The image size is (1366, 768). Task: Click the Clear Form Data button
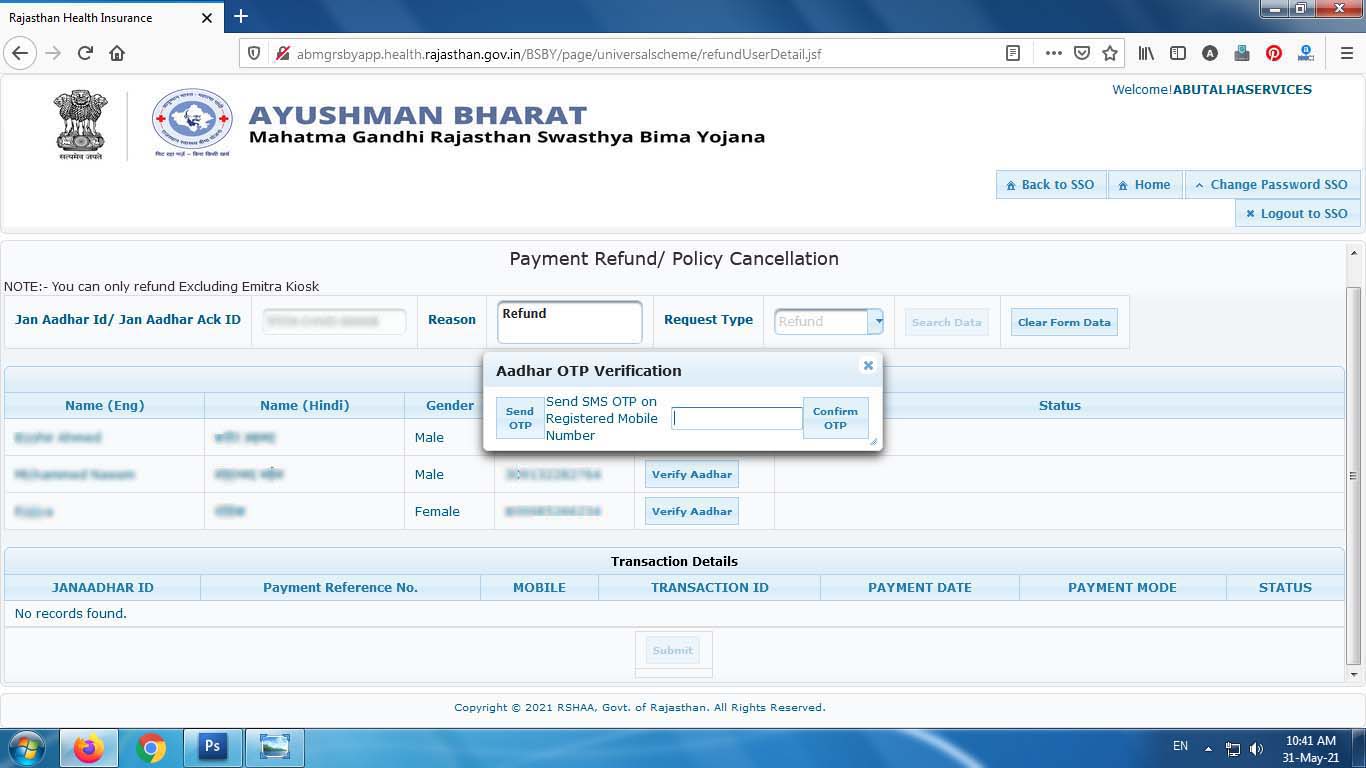[x=1064, y=322]
